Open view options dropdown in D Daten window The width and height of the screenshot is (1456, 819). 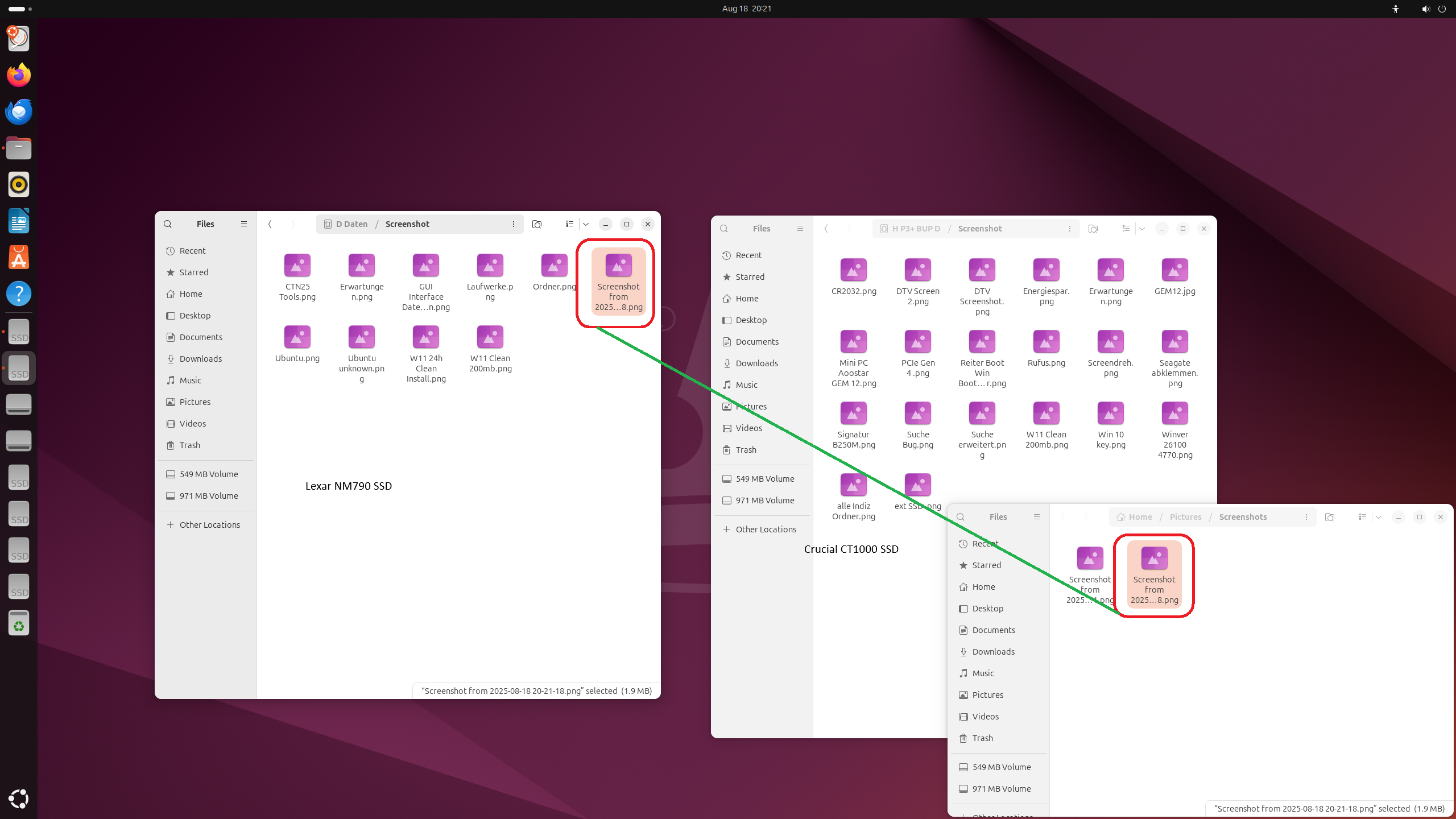pos(586,224)
